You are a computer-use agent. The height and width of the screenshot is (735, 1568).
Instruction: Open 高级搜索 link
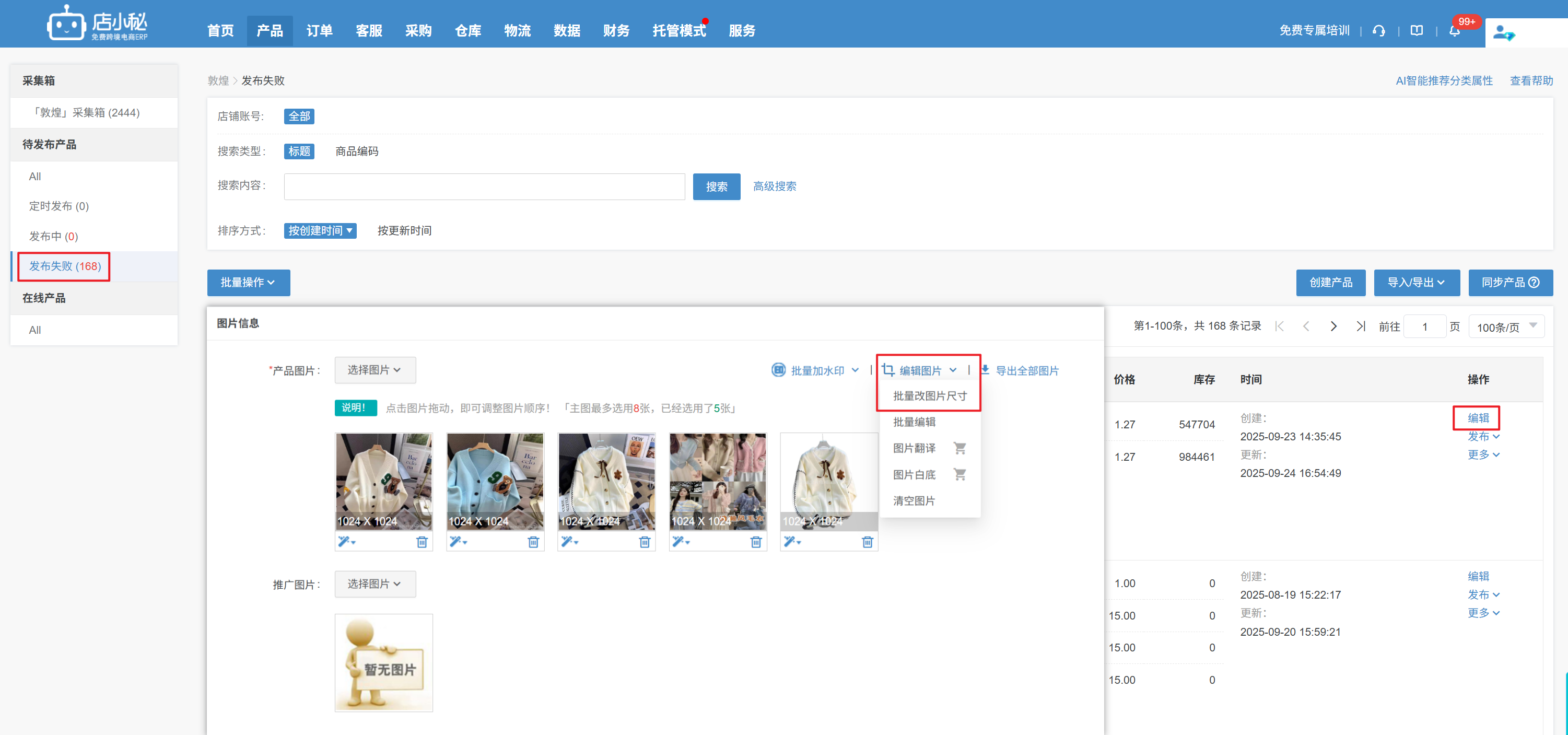click(774, 186)
